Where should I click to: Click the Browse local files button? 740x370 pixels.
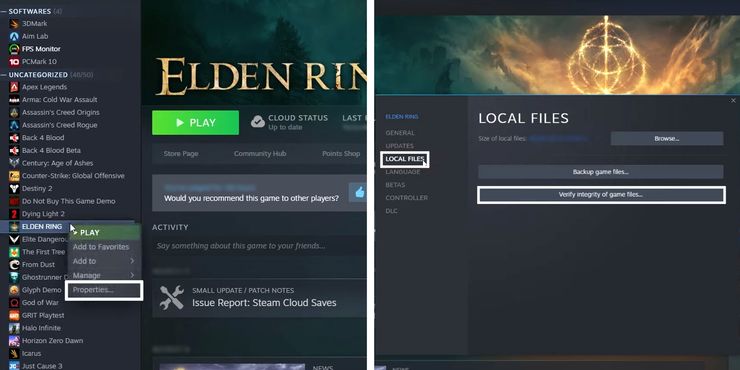point(667,139)
